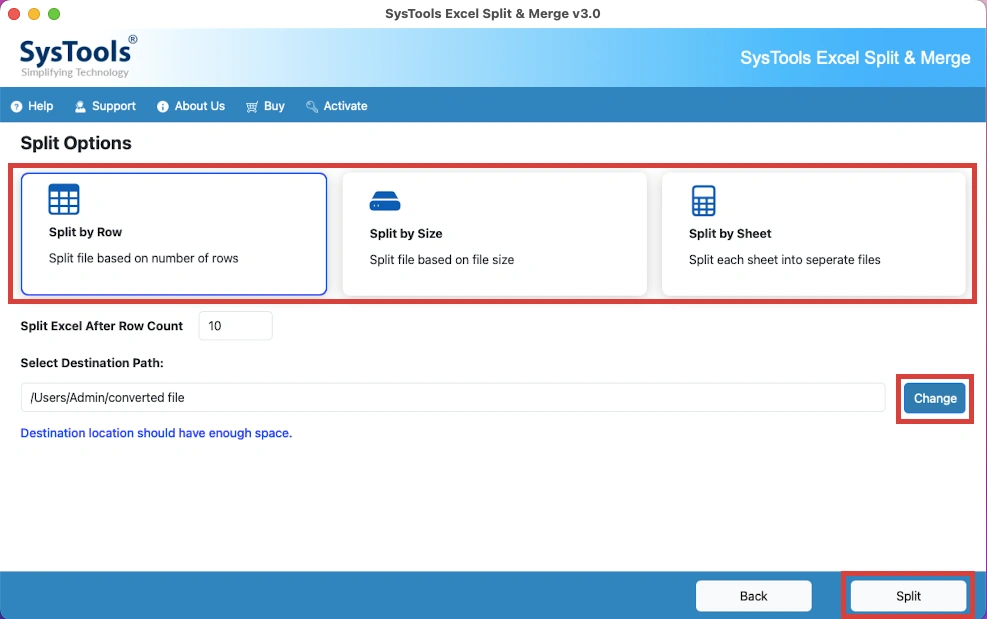Click the Back button
The width and height of the screenshot is (987, 619).
pos(753,596)
